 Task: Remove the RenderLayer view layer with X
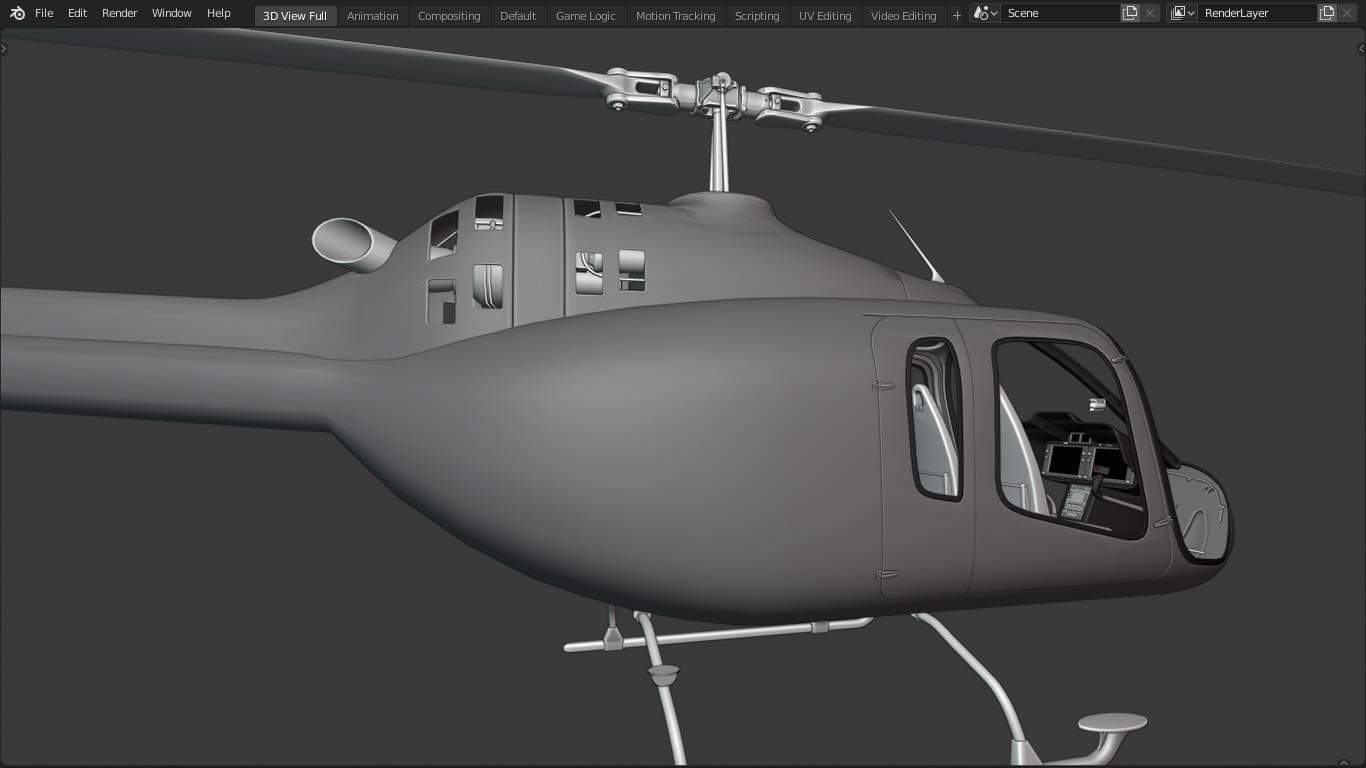tap(1347, 13)
